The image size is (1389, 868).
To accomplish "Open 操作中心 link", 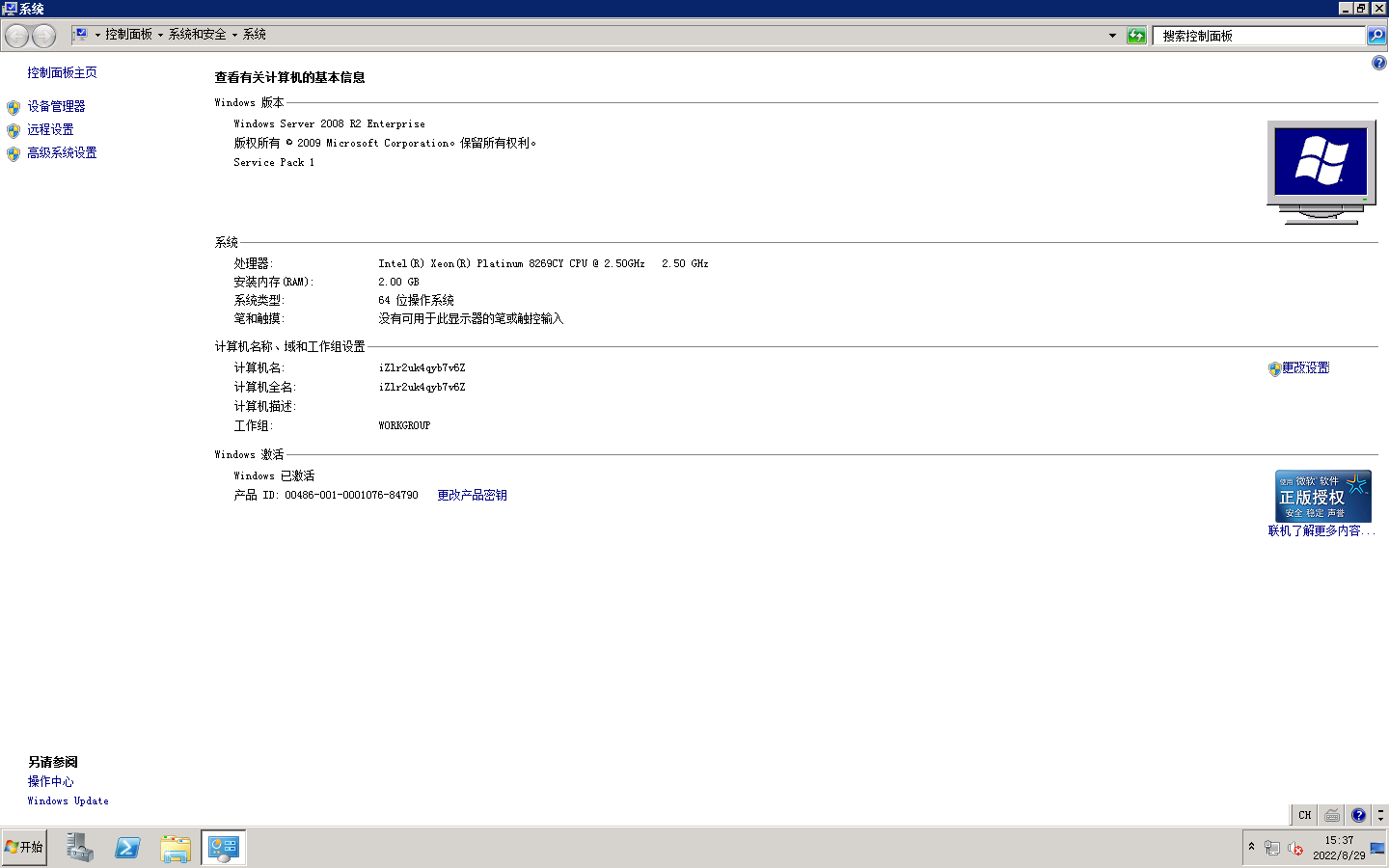I will (50, 781).
